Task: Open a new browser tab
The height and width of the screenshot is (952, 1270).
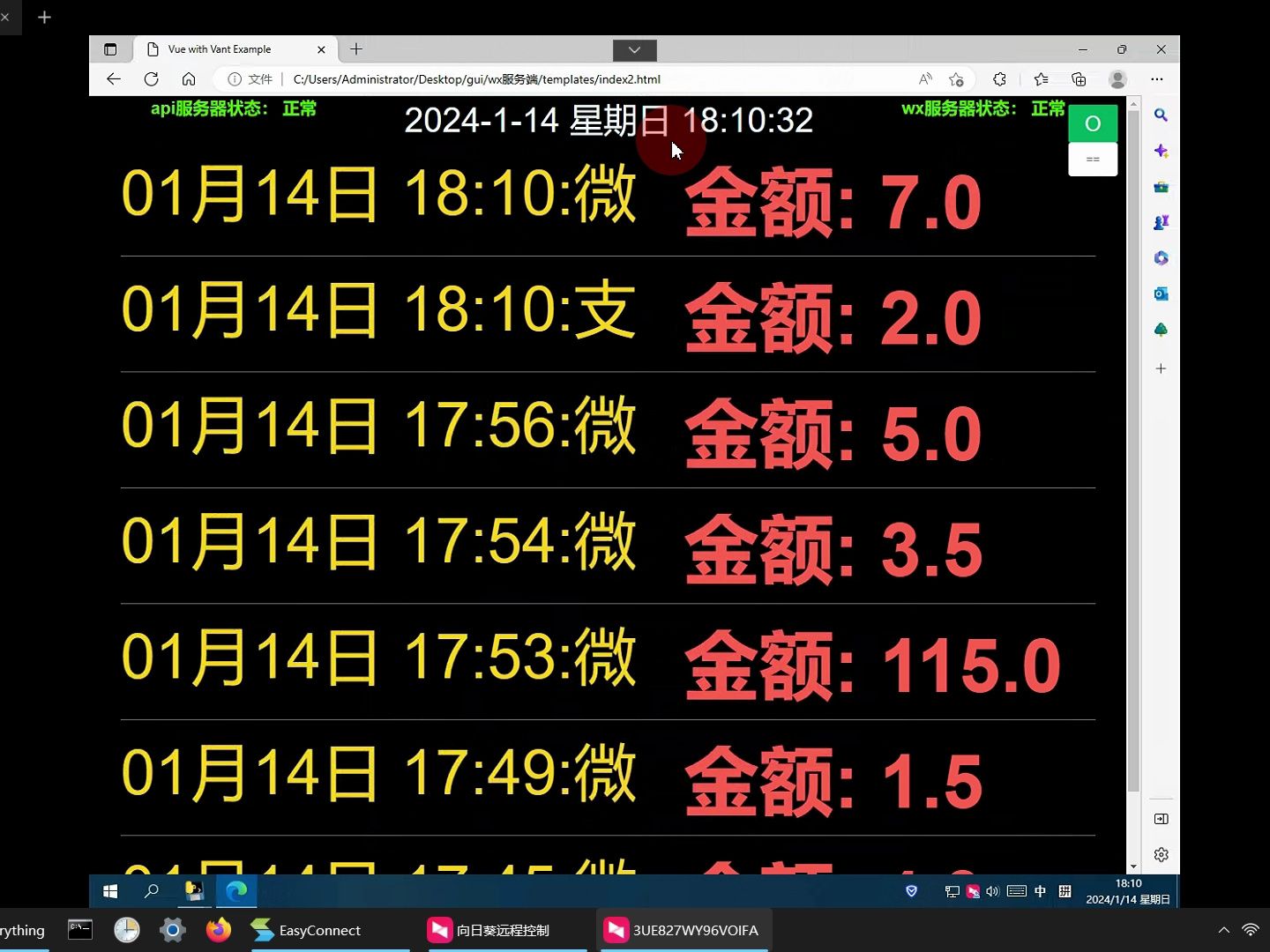Action: point(356,49)
